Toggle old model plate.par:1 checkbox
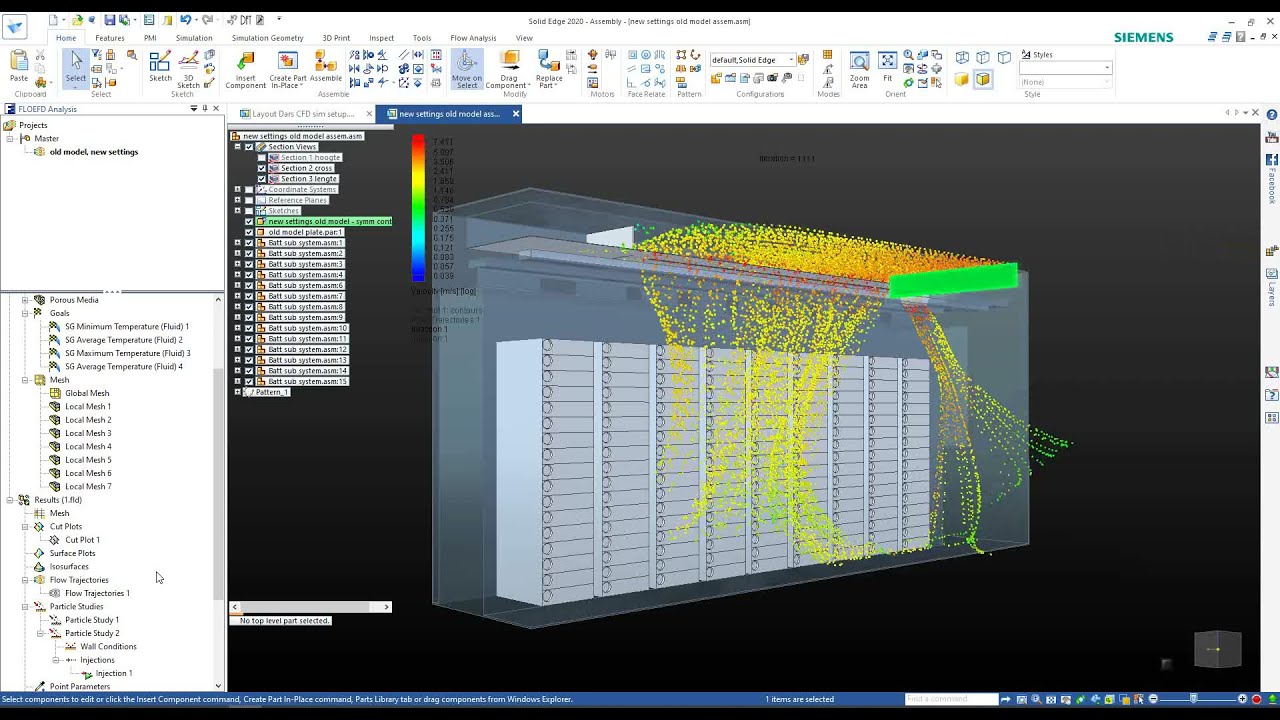Image resolution: width=1280 pixels, height=720 pixels. (249, 232)
